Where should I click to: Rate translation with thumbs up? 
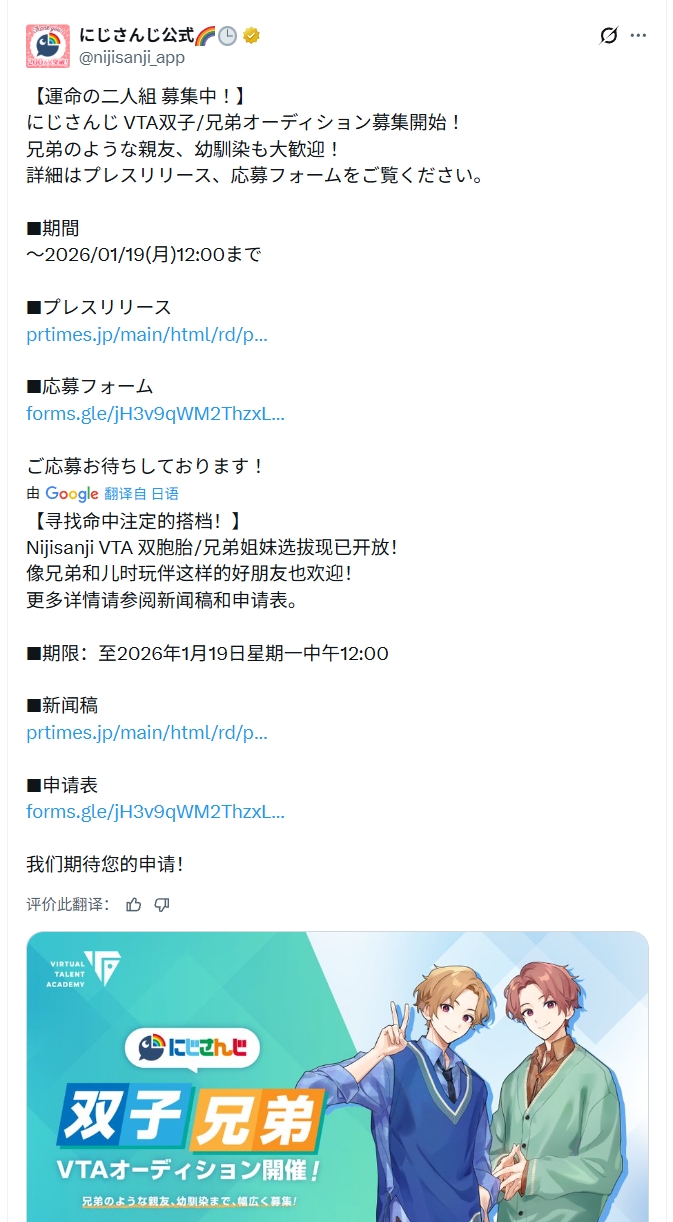tap(134, 905)
